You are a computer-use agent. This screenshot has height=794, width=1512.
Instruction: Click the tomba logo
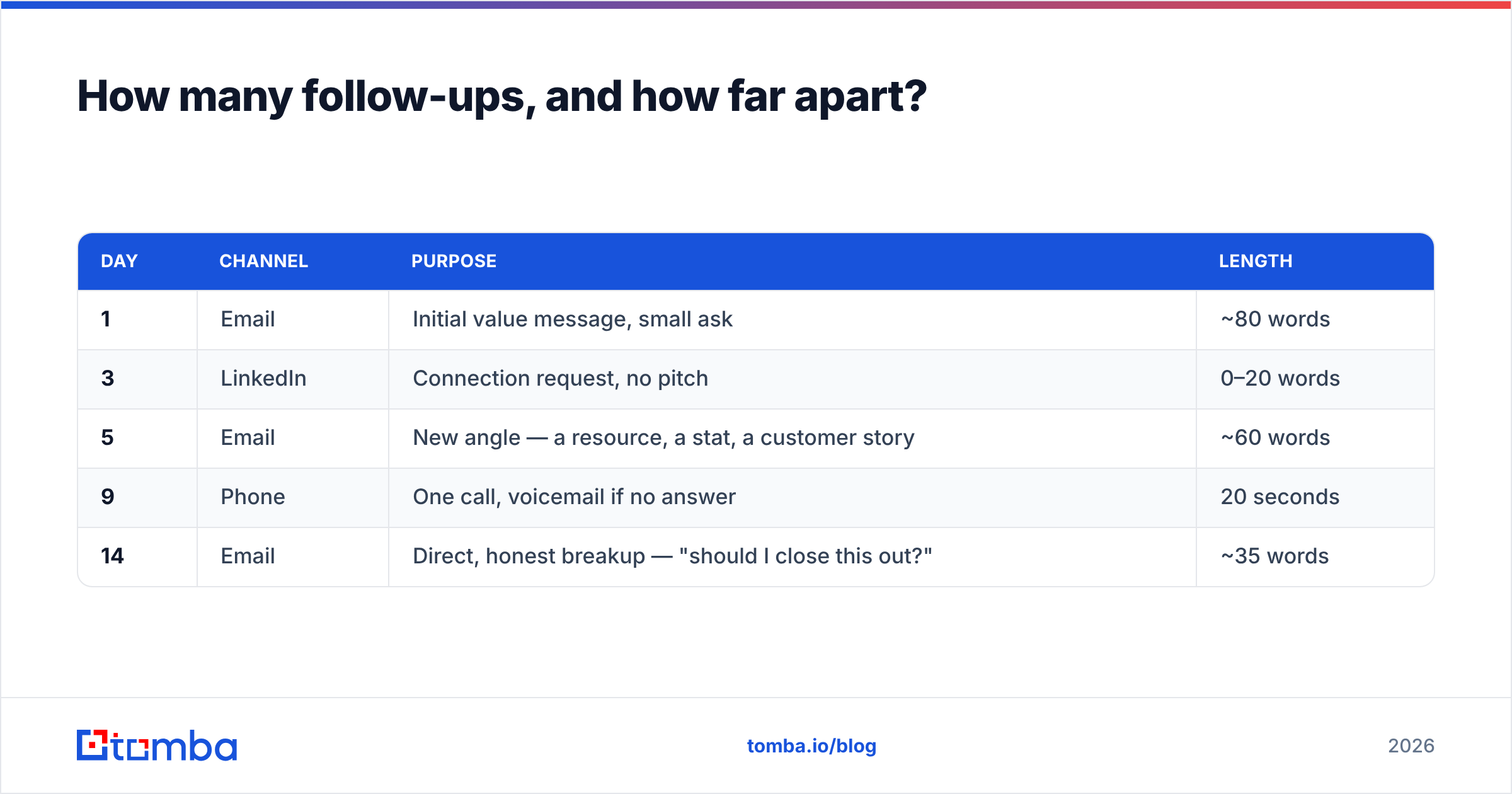point(157,745)
